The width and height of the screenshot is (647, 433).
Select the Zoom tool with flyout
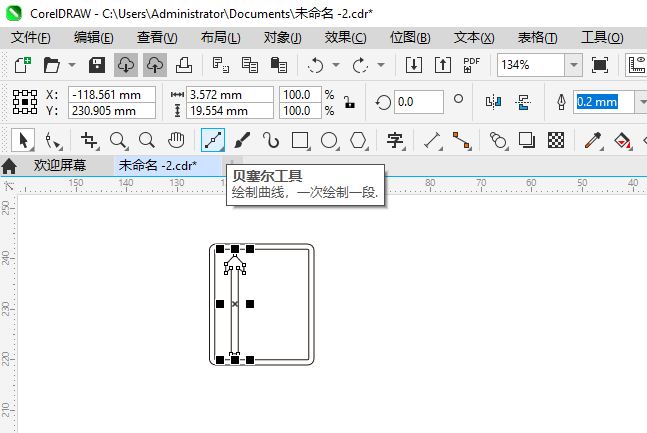point(118,140)
